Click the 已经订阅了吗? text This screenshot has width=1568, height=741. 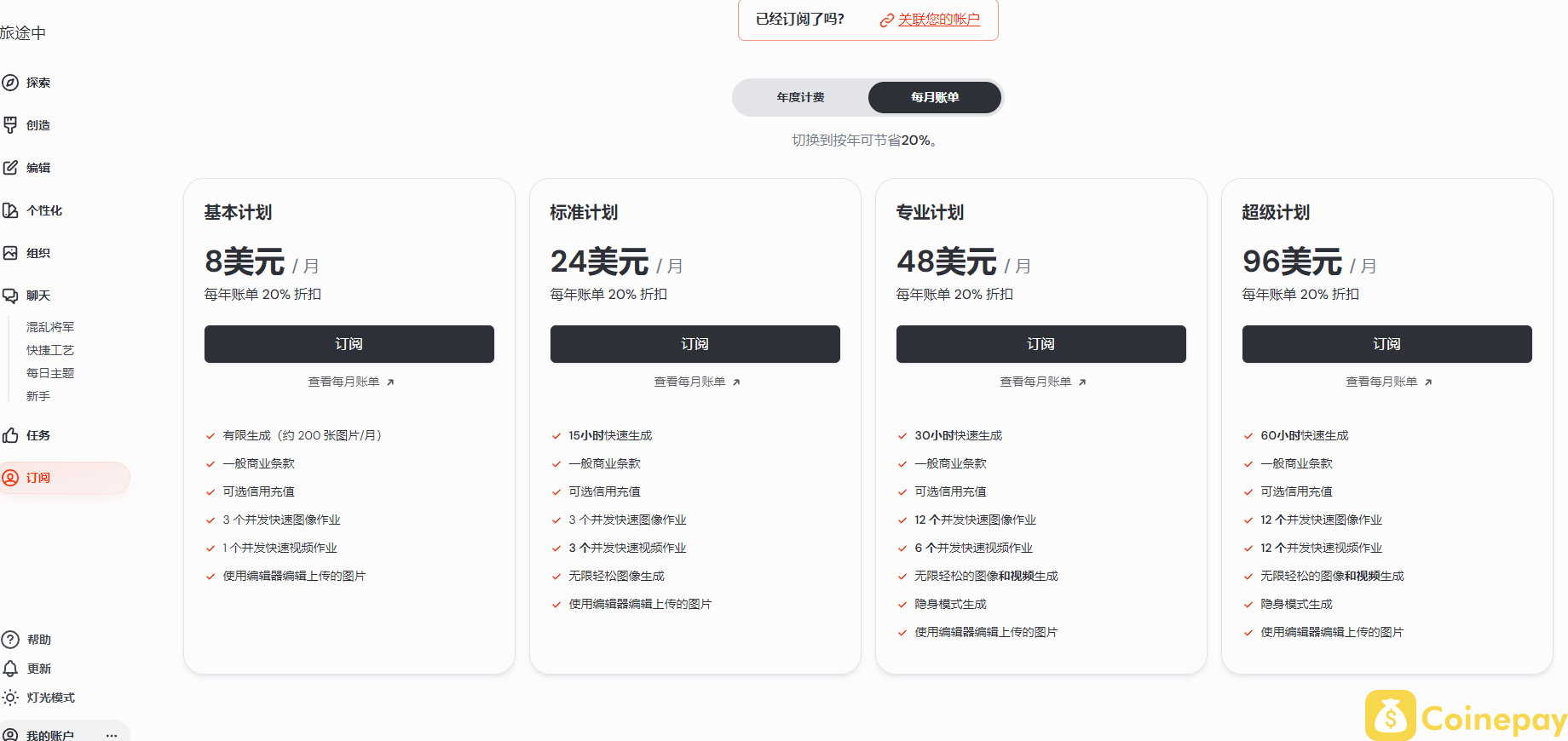800,19
